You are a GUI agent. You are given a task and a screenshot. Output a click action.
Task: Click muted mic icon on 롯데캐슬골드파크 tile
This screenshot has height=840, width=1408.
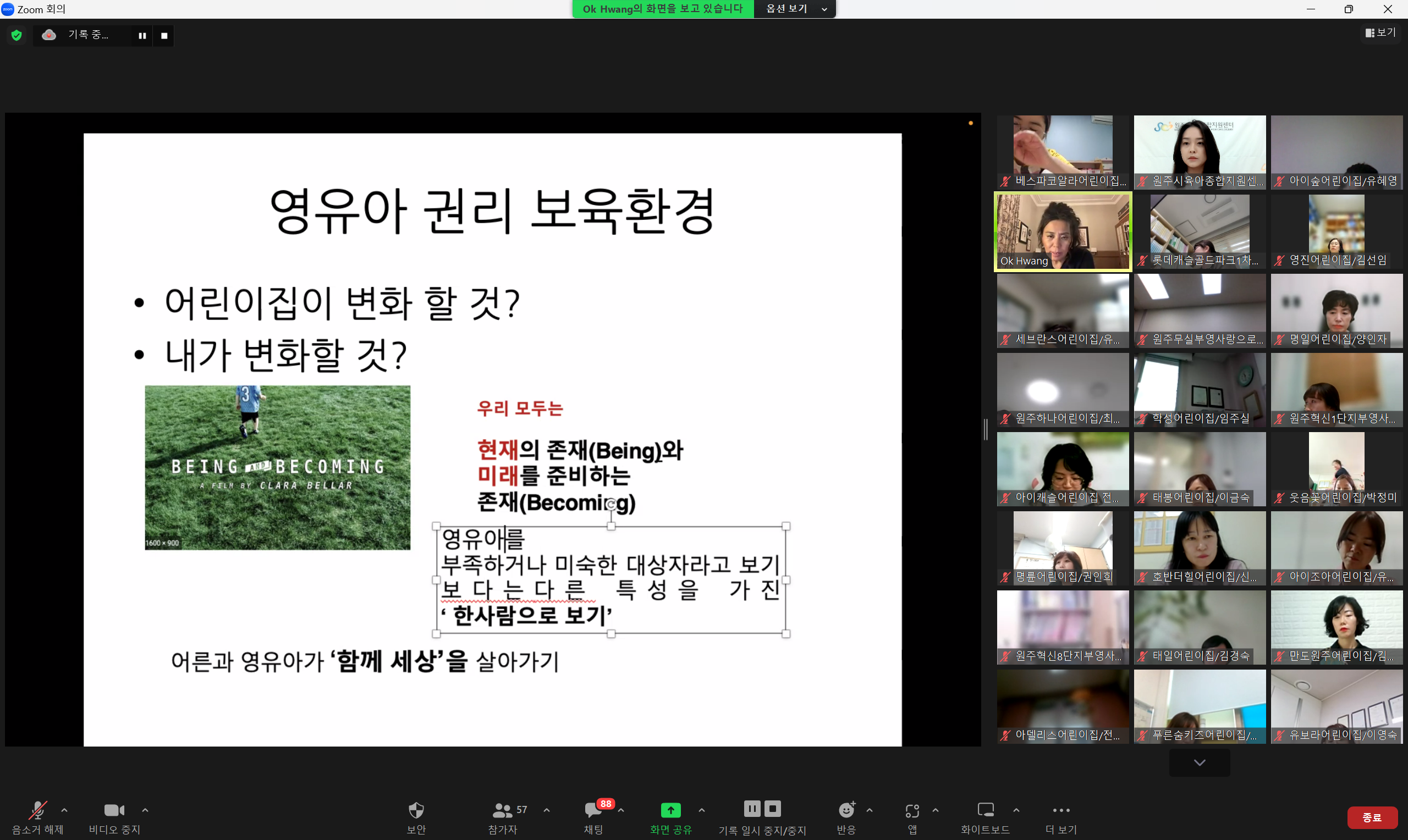1142,261
